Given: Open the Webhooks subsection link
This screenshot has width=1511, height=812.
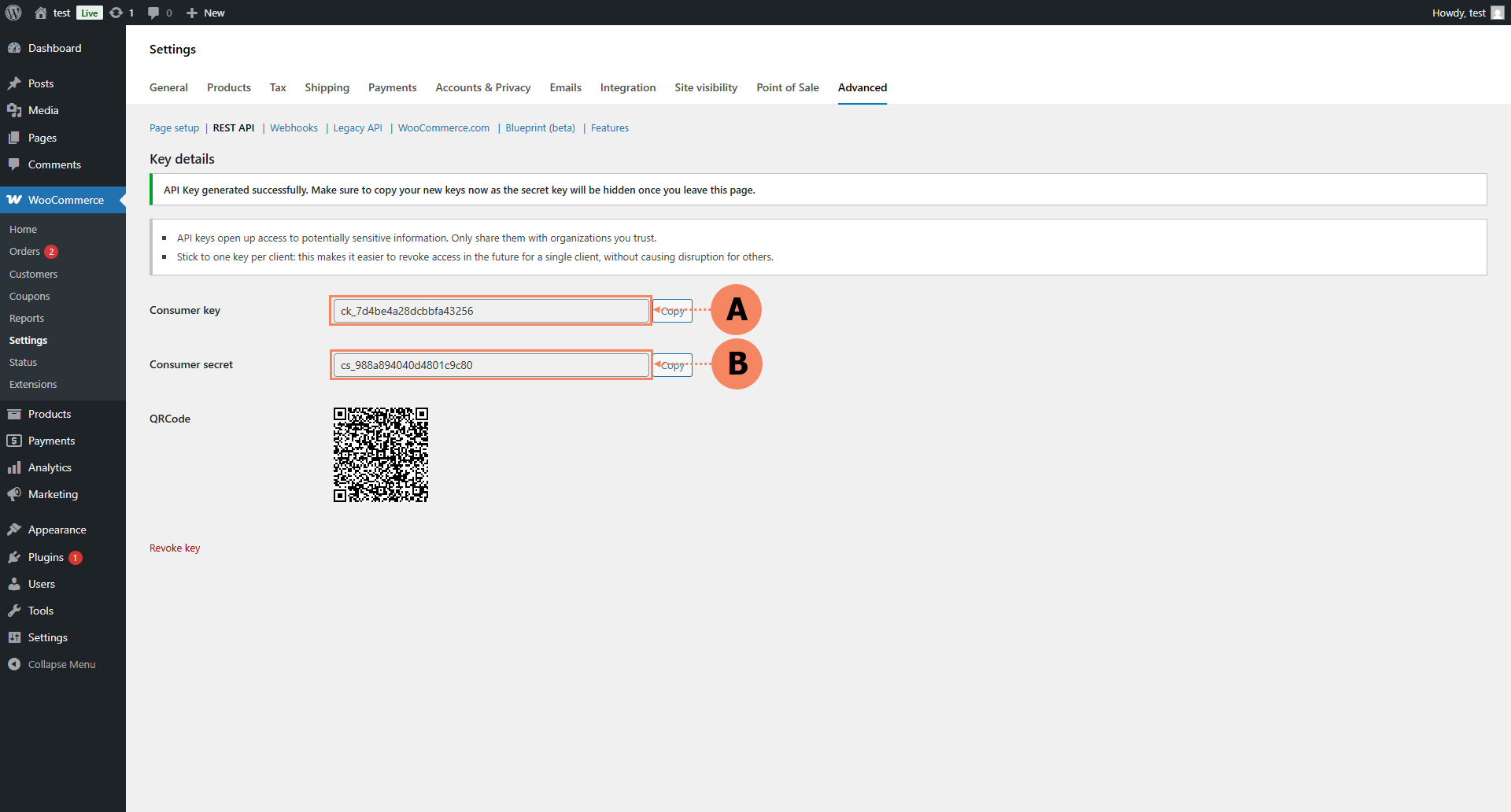Looking at the screenshot, I should tap(294, 127).
